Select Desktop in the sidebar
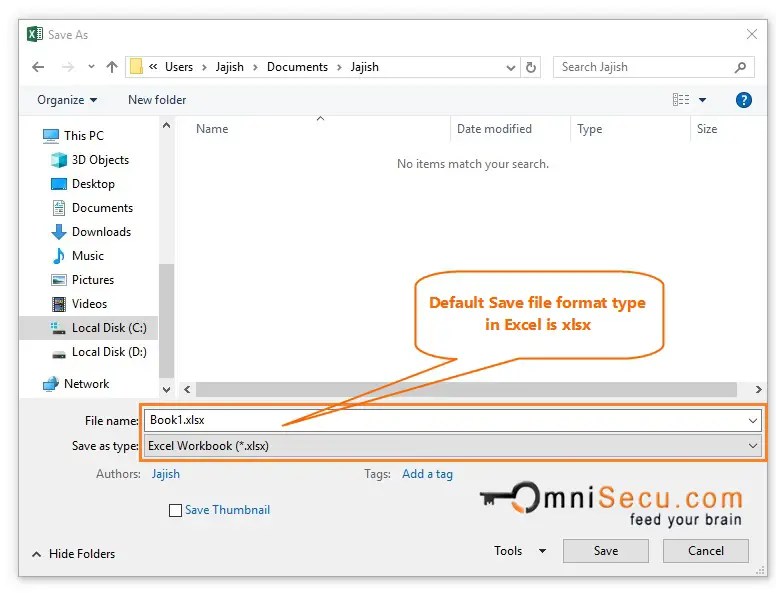 pyautogui.click(x=83, y=184)
